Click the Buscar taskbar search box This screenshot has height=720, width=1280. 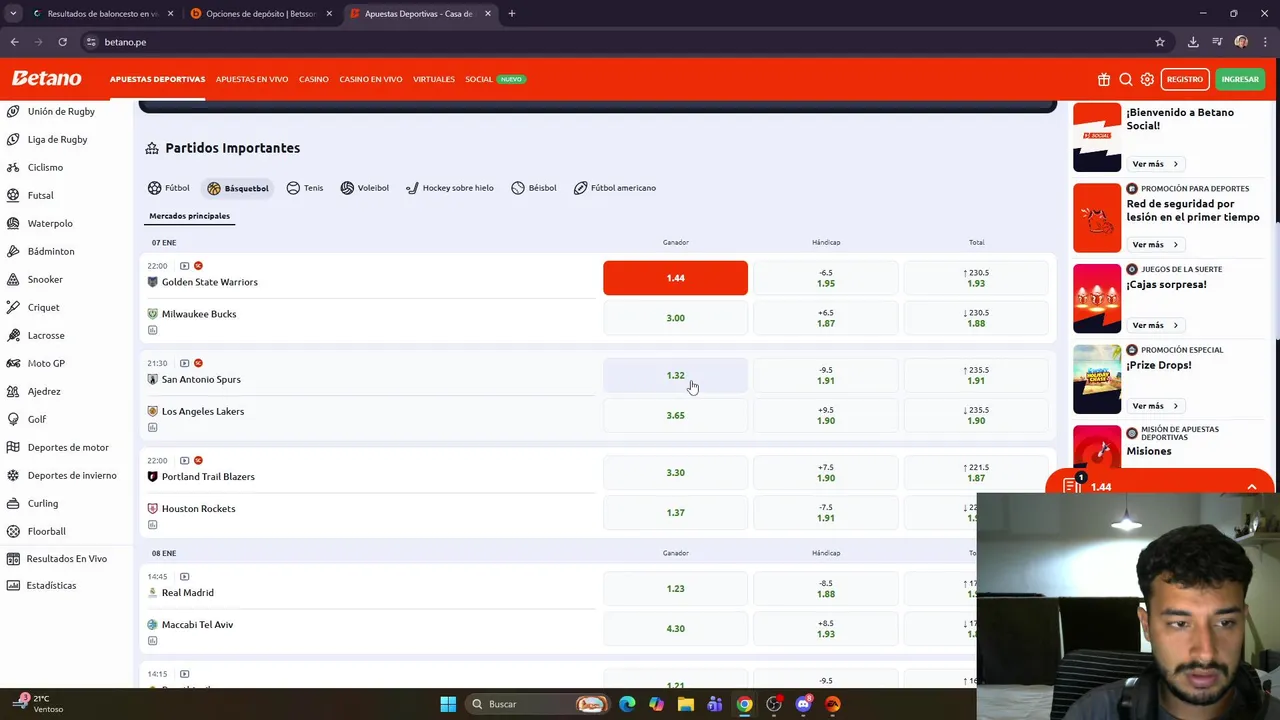(x=538, y=704)
